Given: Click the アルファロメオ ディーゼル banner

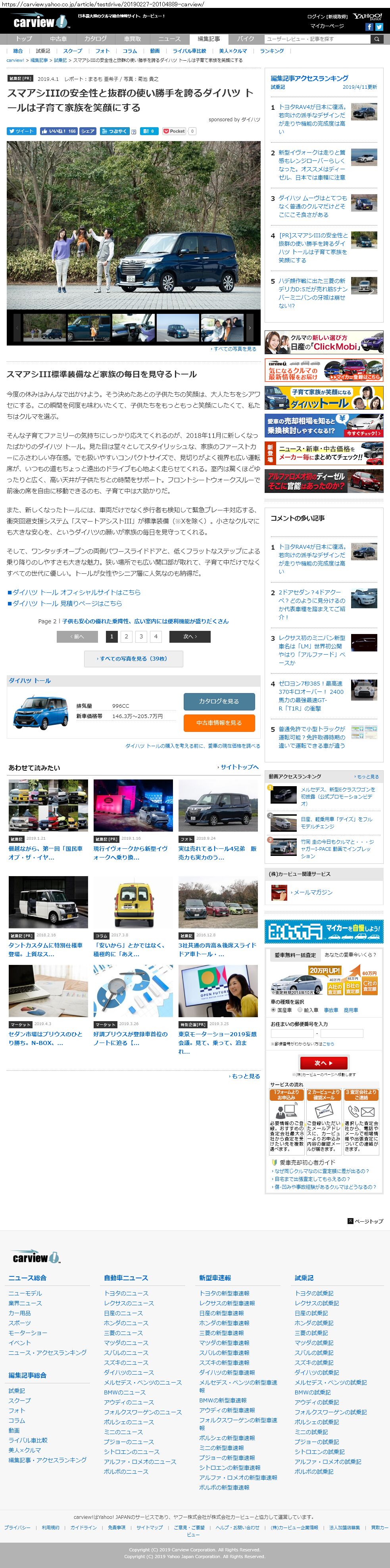Looking at the screenshot, I should [324, 481].
